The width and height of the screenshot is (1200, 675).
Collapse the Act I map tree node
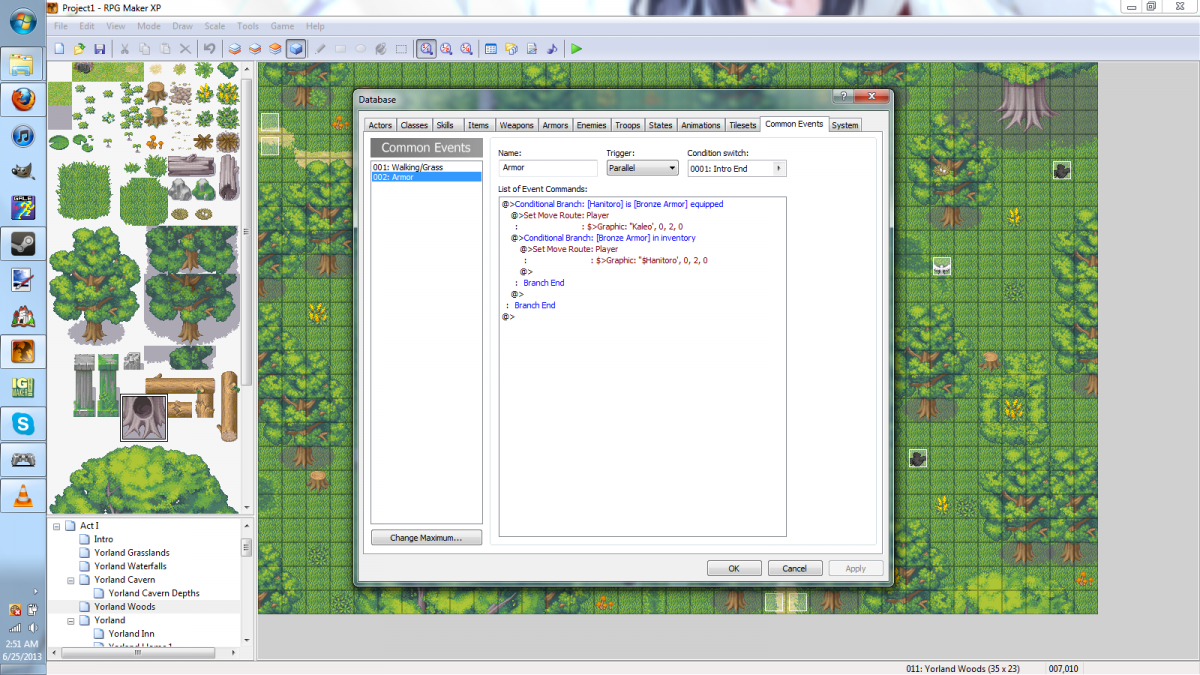(57, 526)
